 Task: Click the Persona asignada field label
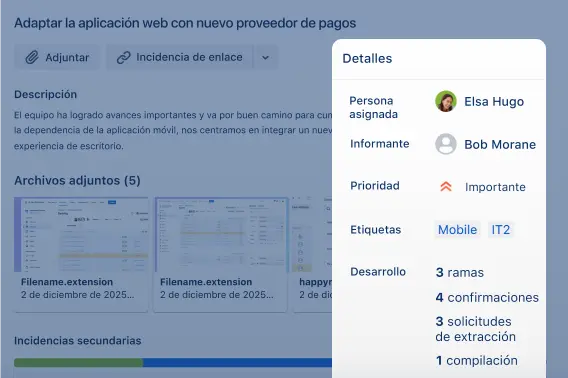pyautogui.click(x=373, y=107)
